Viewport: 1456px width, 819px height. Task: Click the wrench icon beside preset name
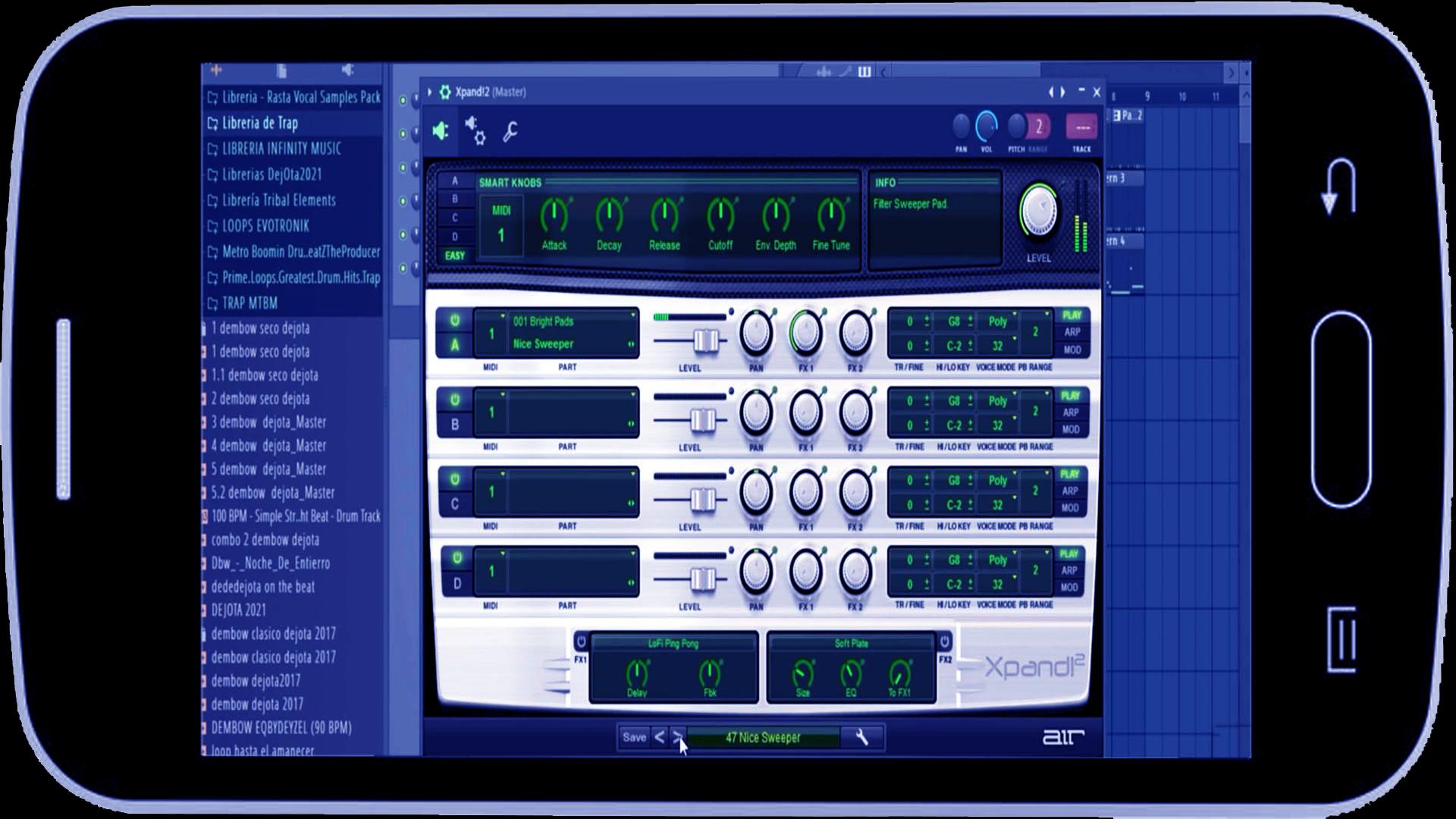click(862, 737)
